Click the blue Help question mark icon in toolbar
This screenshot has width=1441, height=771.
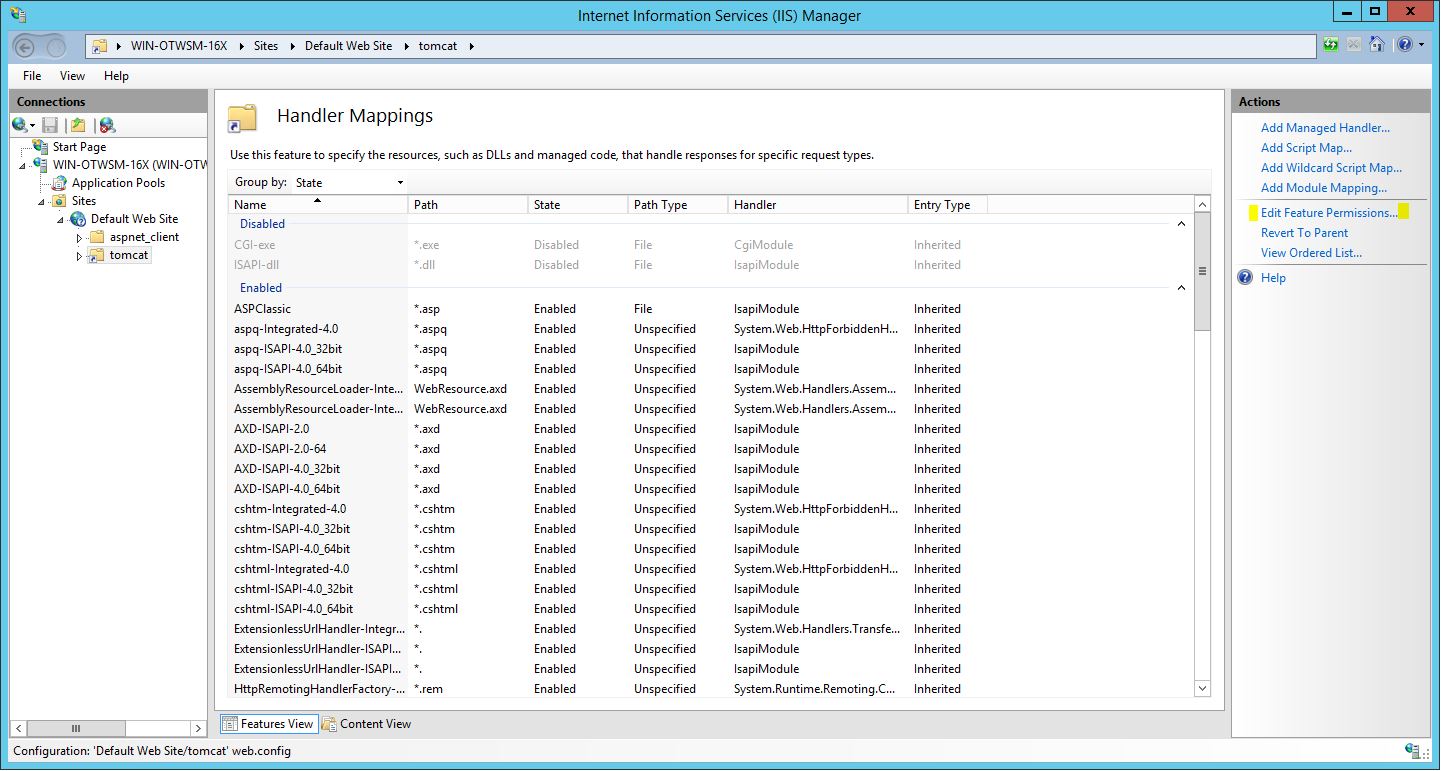tap(1405, 45)
